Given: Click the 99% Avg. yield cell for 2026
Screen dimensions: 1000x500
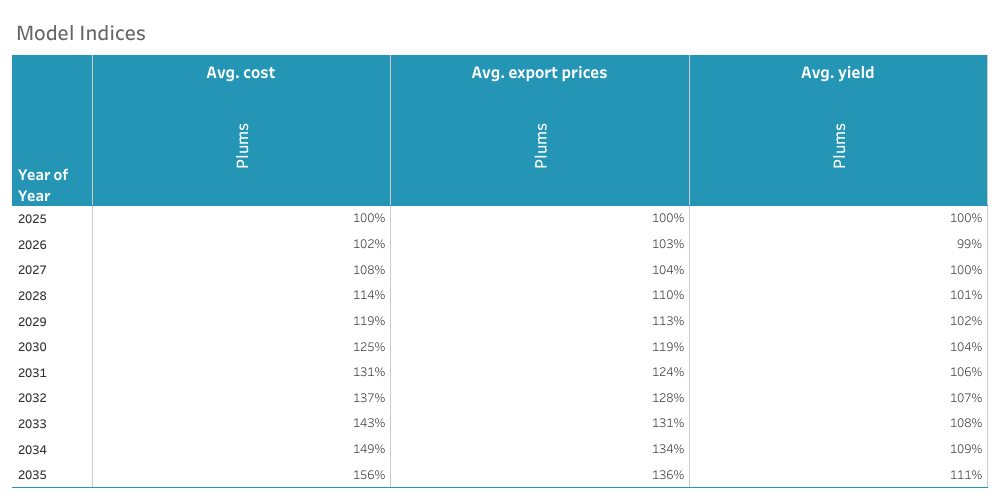Looking at the screenshot, I should click(970, 244).
